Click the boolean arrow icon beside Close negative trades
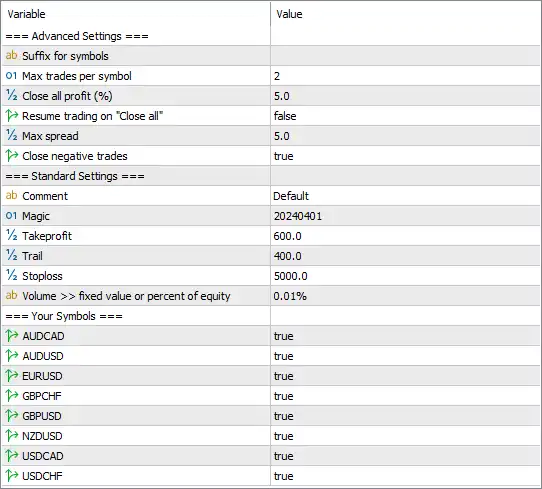The image size is (542, 489). [11, 156]
